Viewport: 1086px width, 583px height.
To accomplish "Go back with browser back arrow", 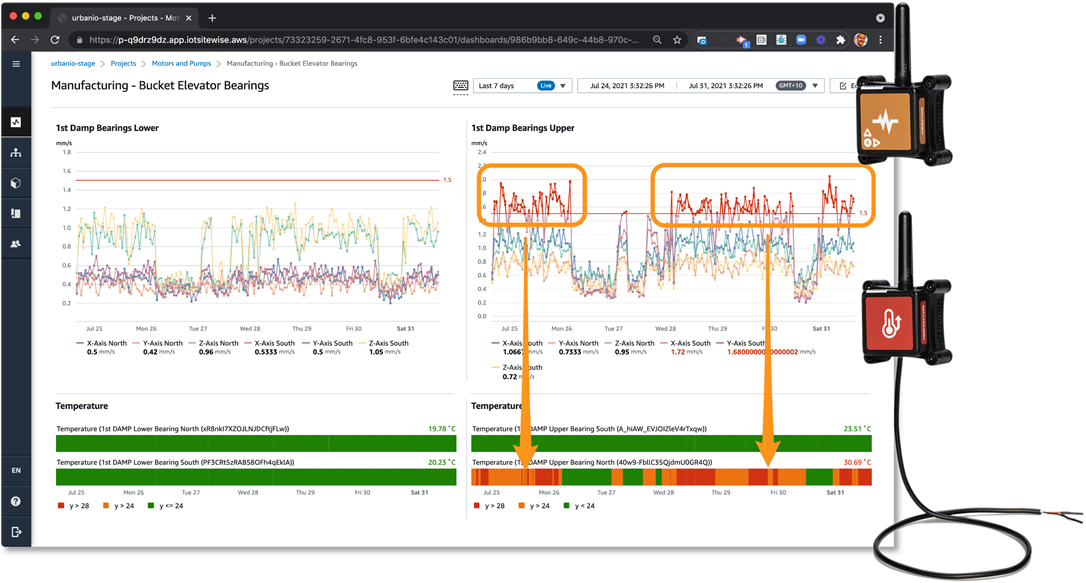I will click(15, 40).
